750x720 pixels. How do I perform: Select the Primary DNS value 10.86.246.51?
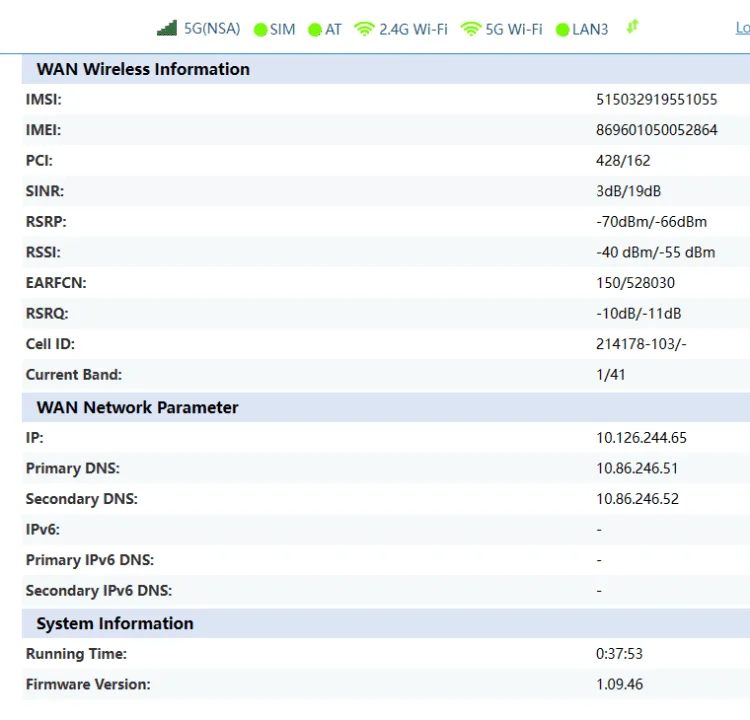coord(637,469)
